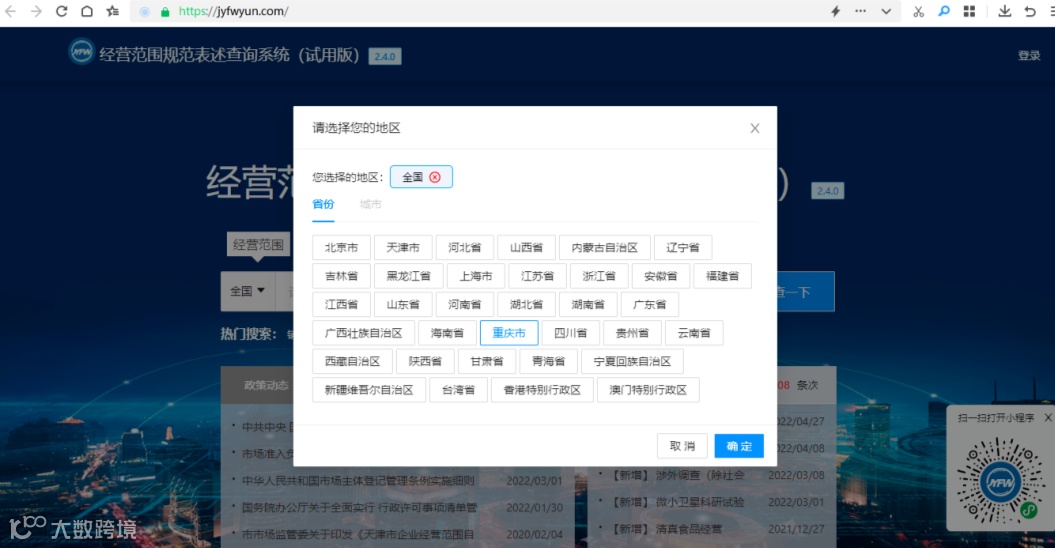Select 辽宁省 province

(683, 247)
